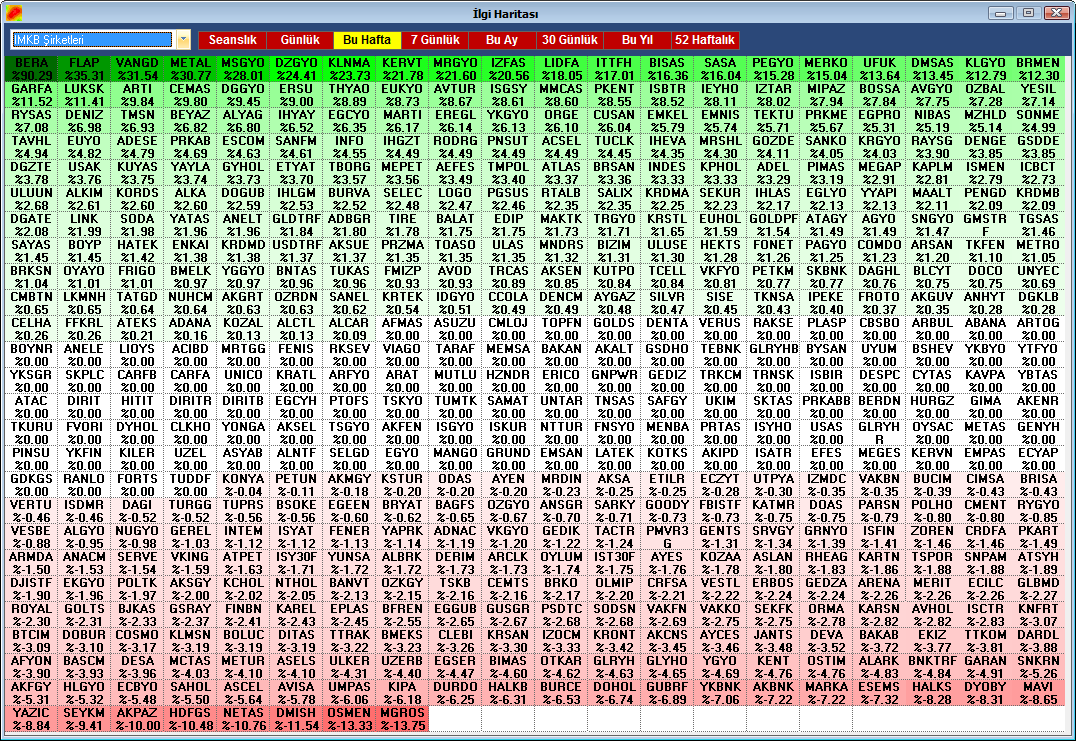Click the THYAO %8.89 cell
Viewport: 1076px width, 741px height.
click(x=349, y=95)
